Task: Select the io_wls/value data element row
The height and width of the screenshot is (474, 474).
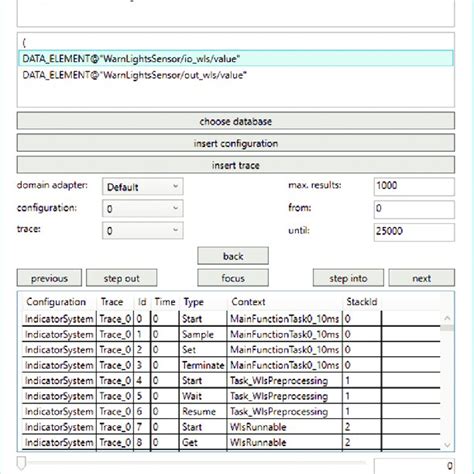Action: (236, 59)
